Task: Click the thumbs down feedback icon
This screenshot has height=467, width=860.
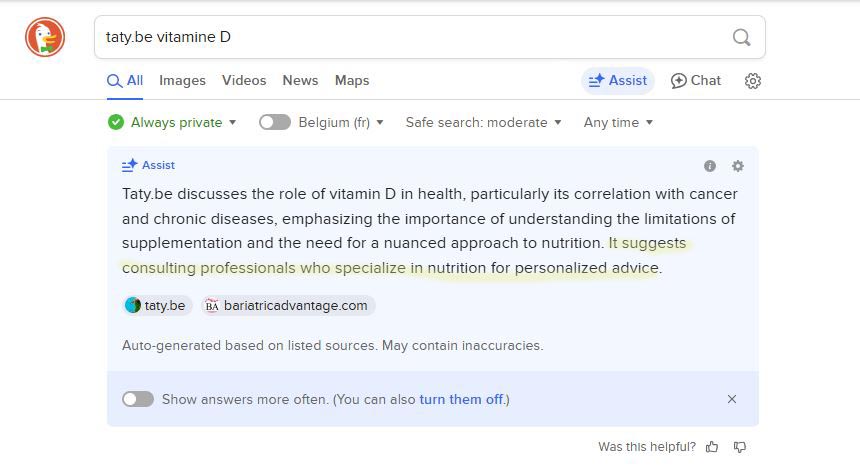Action: pyautogui.click(x=740, y=447)
